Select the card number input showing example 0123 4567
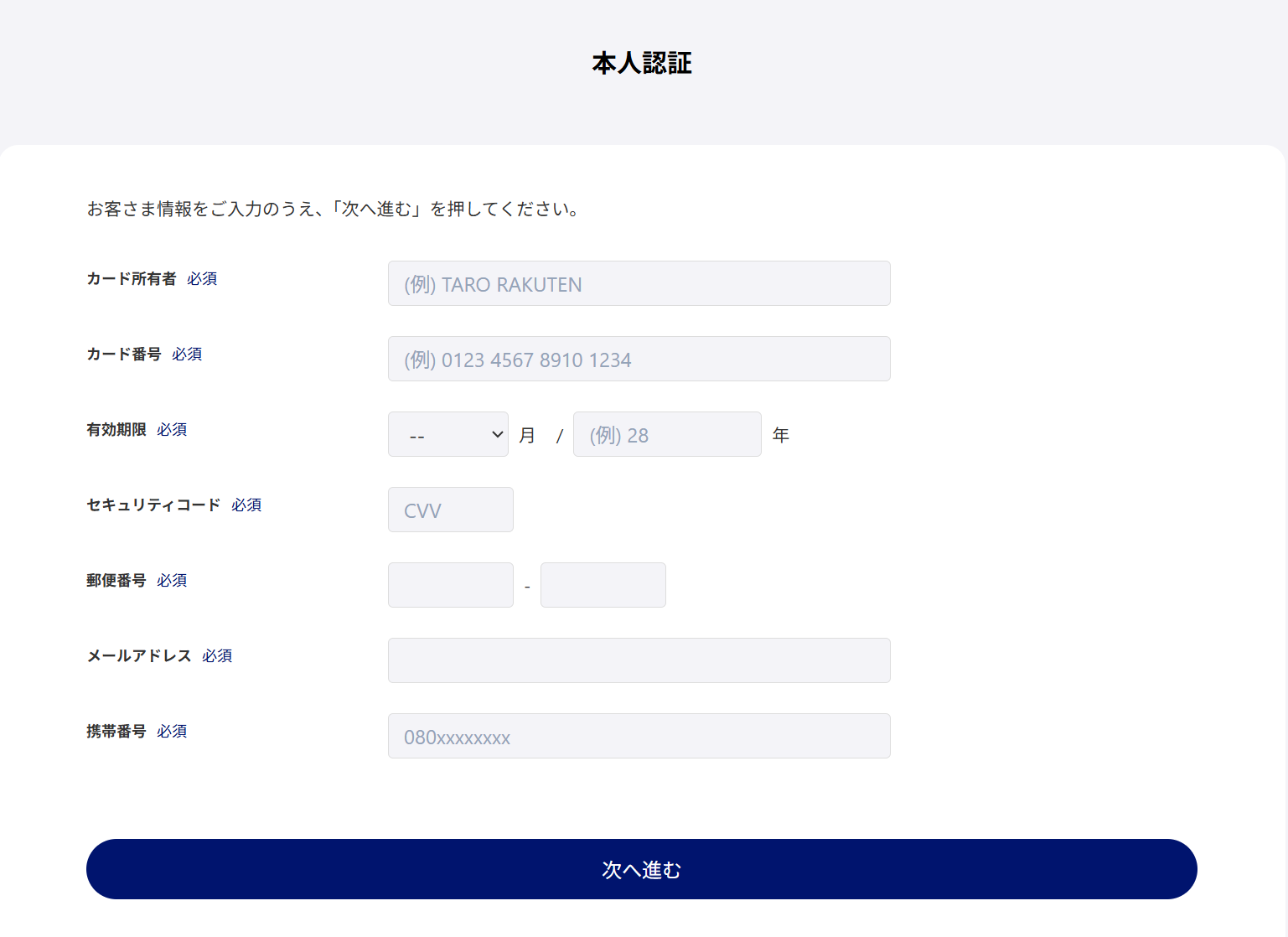This screenshot has width=1288, height=937. tap(639, 359)
